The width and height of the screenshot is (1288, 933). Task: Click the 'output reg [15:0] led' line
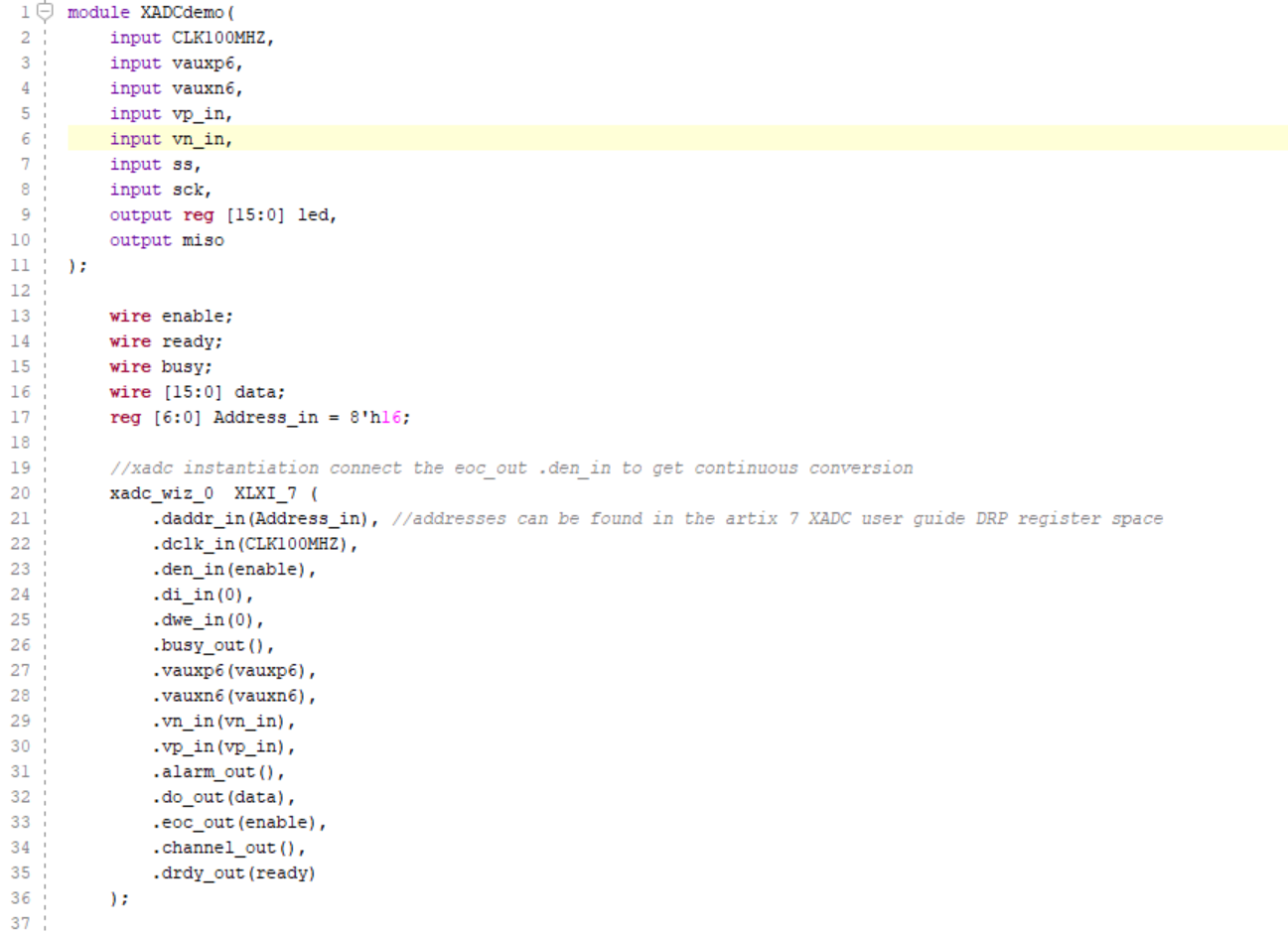click(x=222, y=215)
